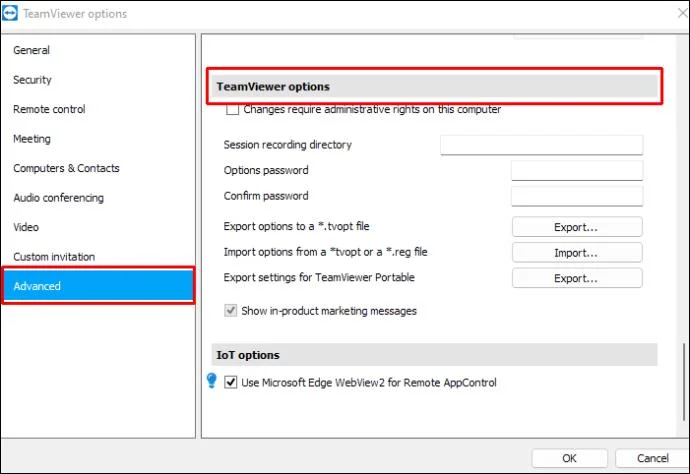Click the vertical scrollbar thumb

click(x=684, y=382)
